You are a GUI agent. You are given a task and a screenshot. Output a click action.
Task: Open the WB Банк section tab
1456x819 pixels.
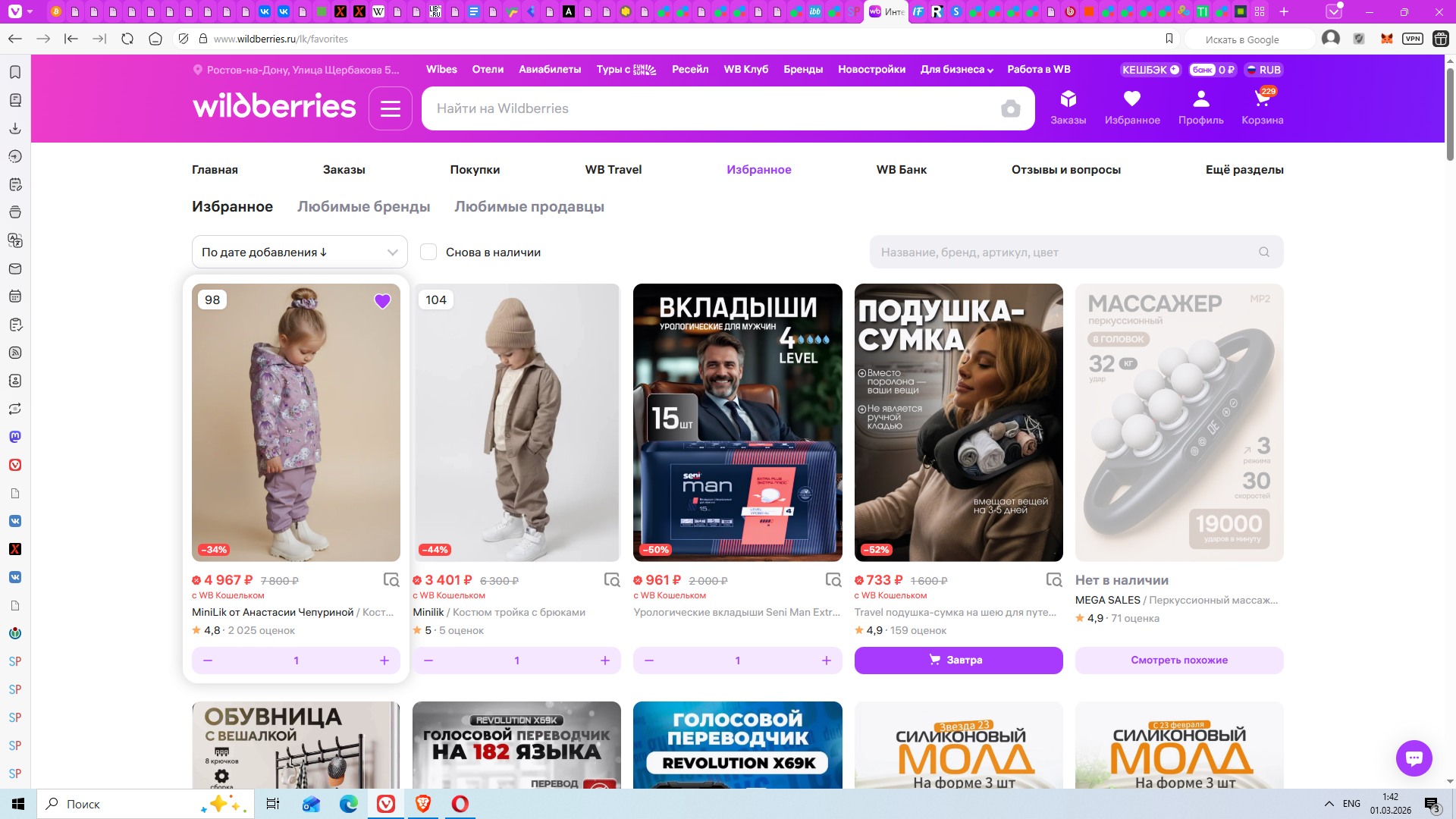click(x=901, y=170)
